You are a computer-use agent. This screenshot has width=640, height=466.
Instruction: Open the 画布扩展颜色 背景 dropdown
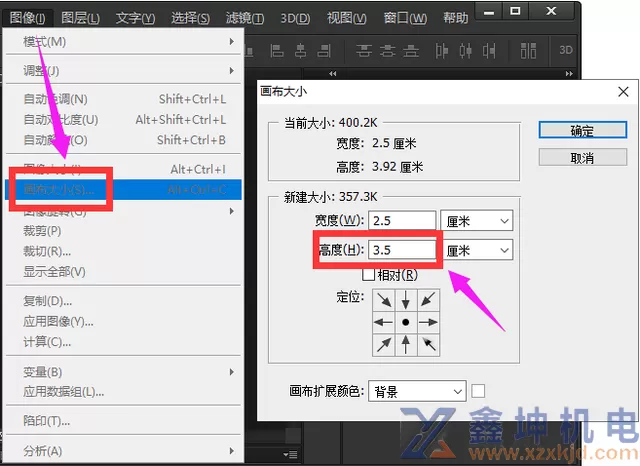click(417, 392)
